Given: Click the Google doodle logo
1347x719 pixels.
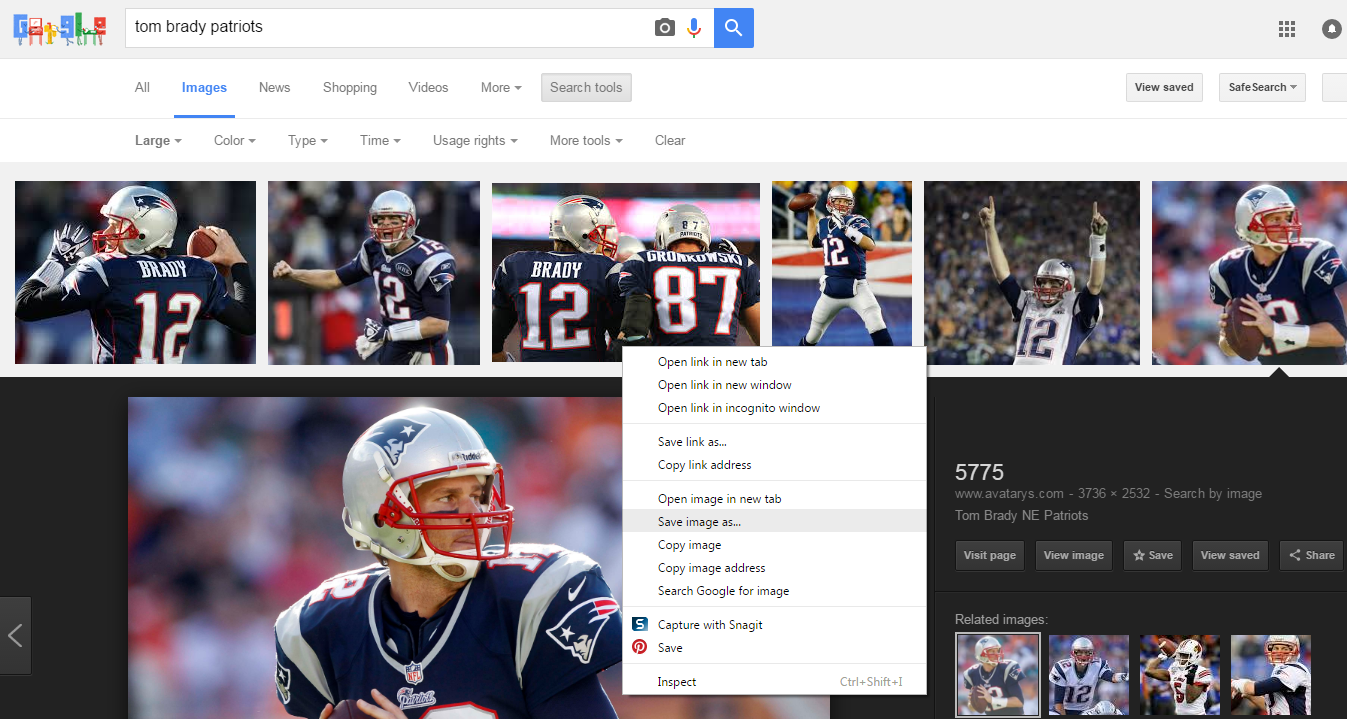Looking at the screenshot, I should pos(60,28).
